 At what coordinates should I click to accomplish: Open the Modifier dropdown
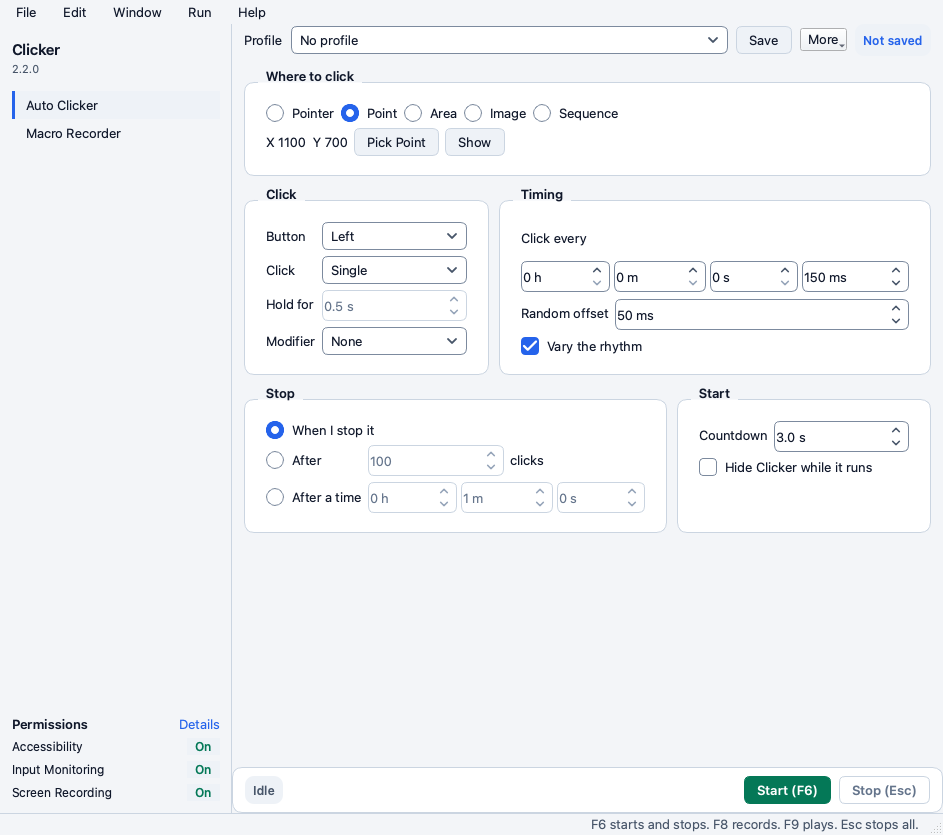pyautogui.click(x=394, y=341)
